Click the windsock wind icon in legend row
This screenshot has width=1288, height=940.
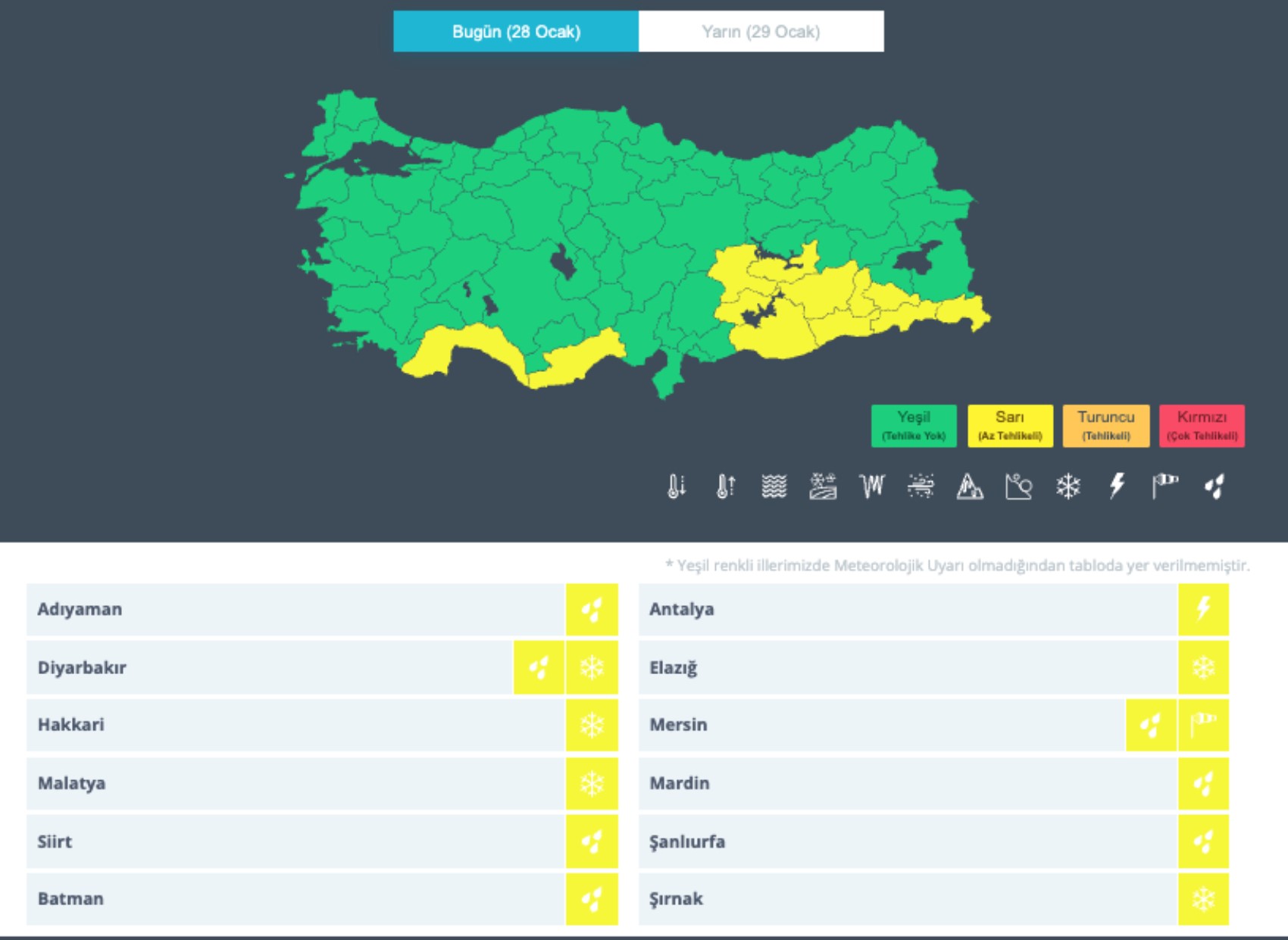[x=1165, y=486]
